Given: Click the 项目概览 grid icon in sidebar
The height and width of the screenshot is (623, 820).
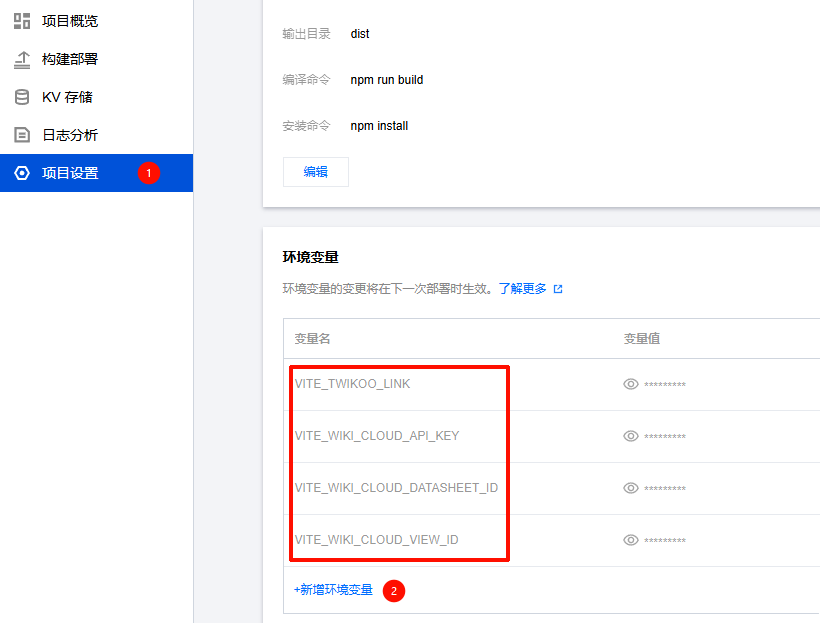Looking at the screenshot, I should 22,21.
